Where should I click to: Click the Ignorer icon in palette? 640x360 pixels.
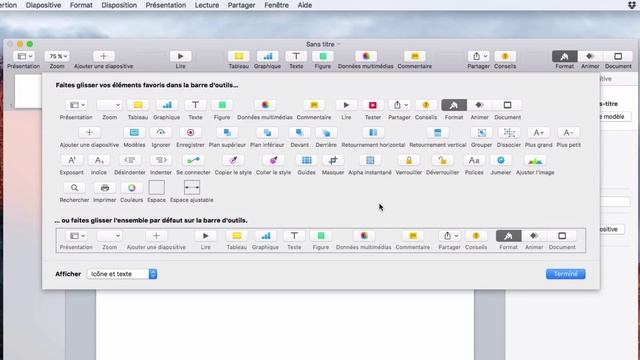(x=161, y=133)
